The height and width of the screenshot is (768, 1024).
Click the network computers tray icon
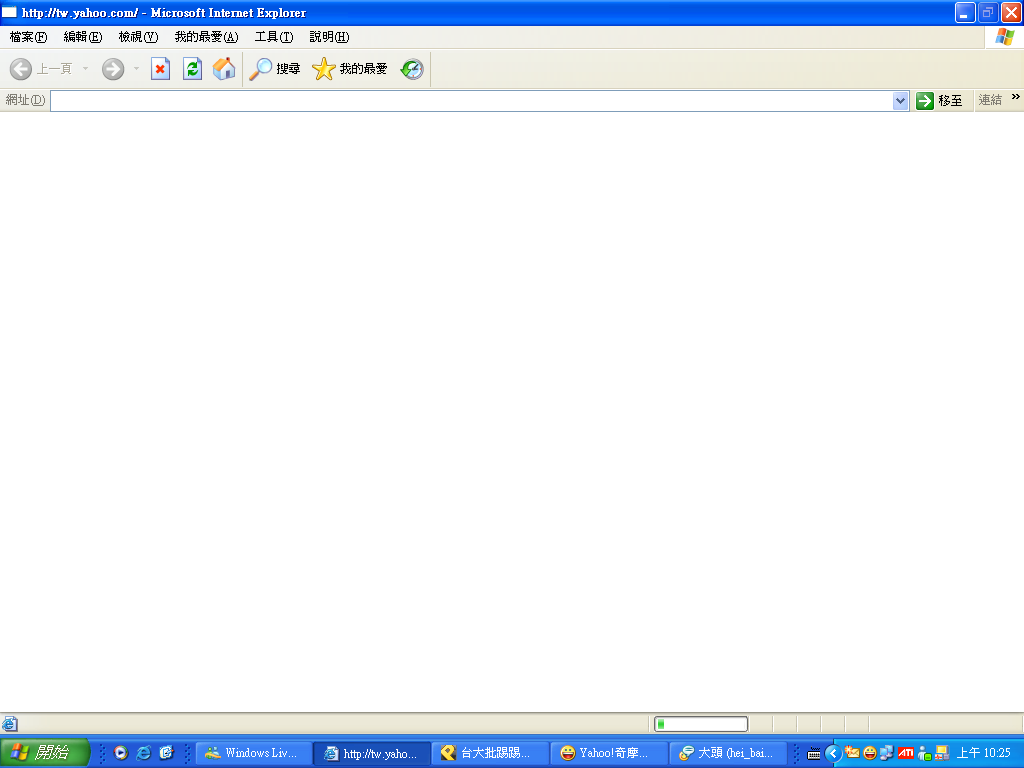pyautogui.click(x=887, y=753)
